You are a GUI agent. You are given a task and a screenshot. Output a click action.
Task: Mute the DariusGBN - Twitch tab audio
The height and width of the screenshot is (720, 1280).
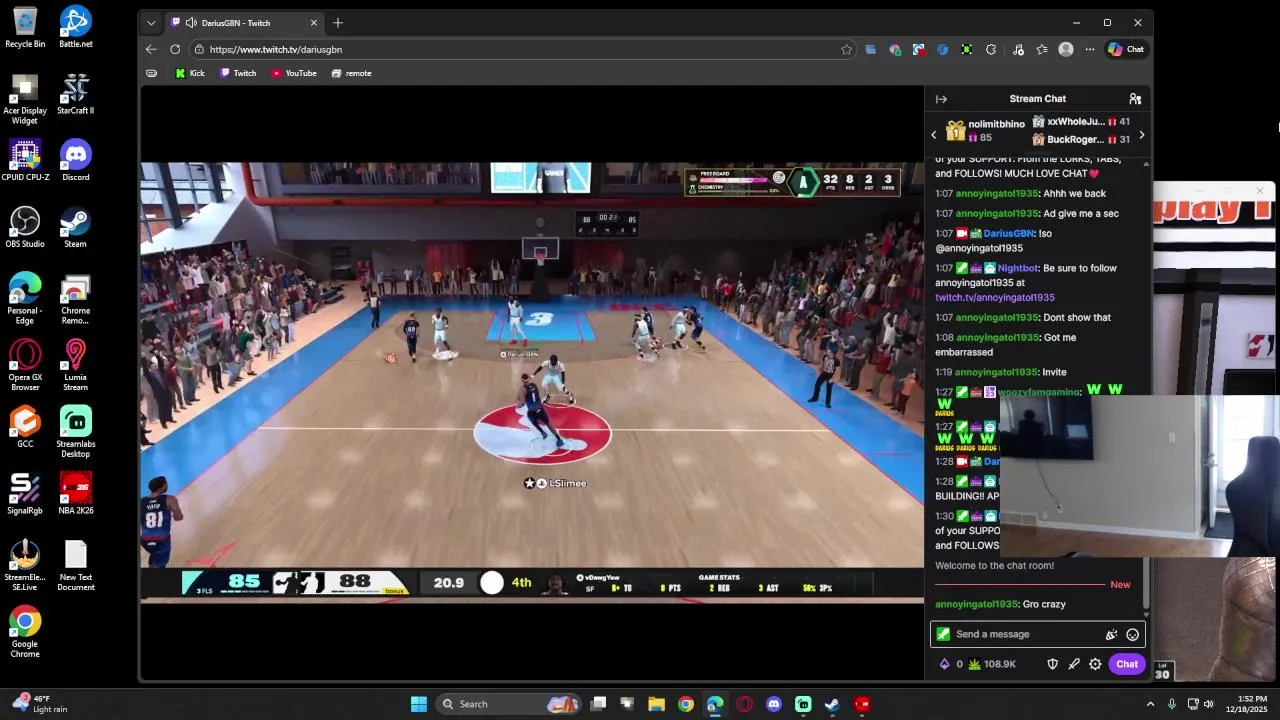191,23
